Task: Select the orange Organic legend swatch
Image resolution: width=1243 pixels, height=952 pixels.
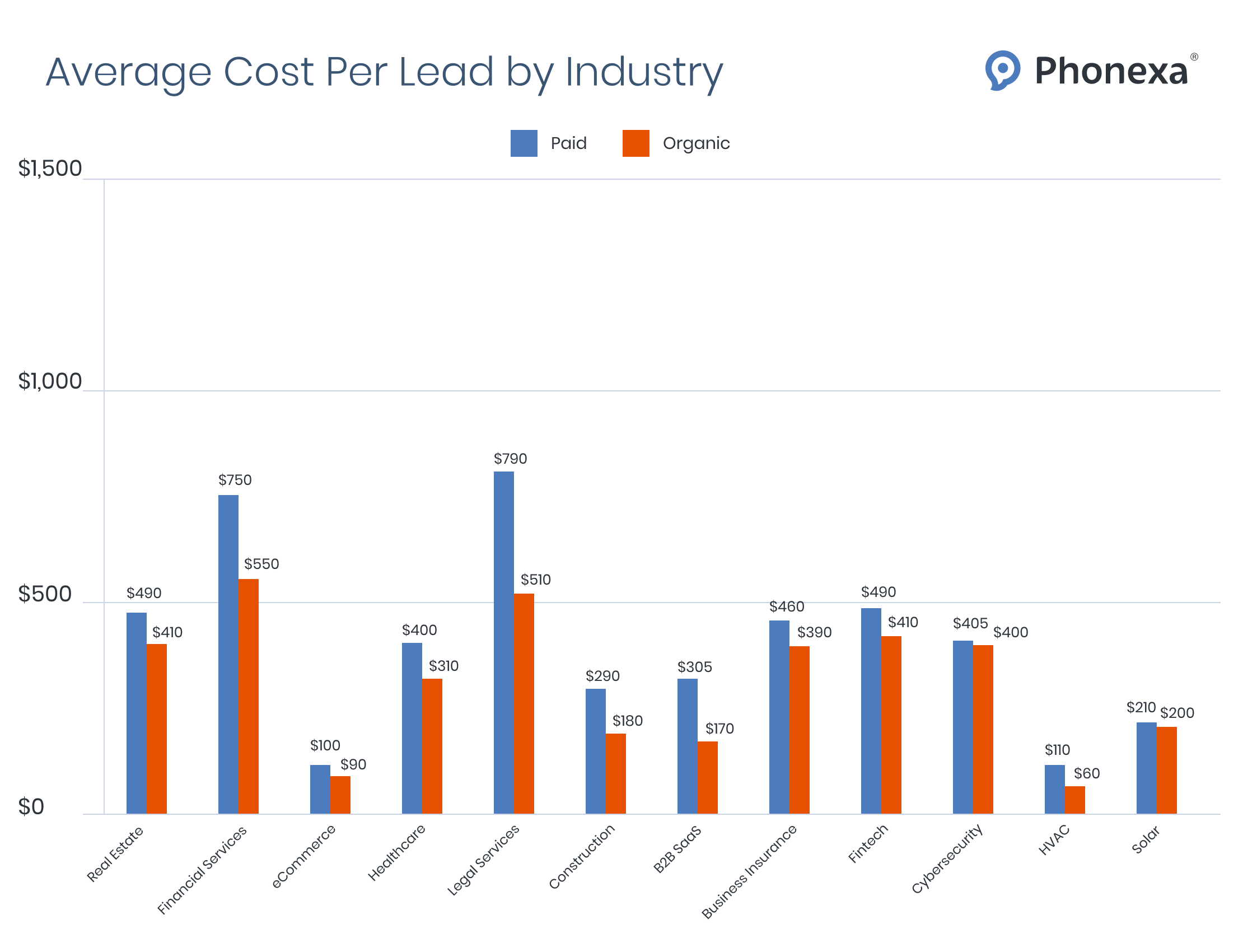Action: [637, 143]
